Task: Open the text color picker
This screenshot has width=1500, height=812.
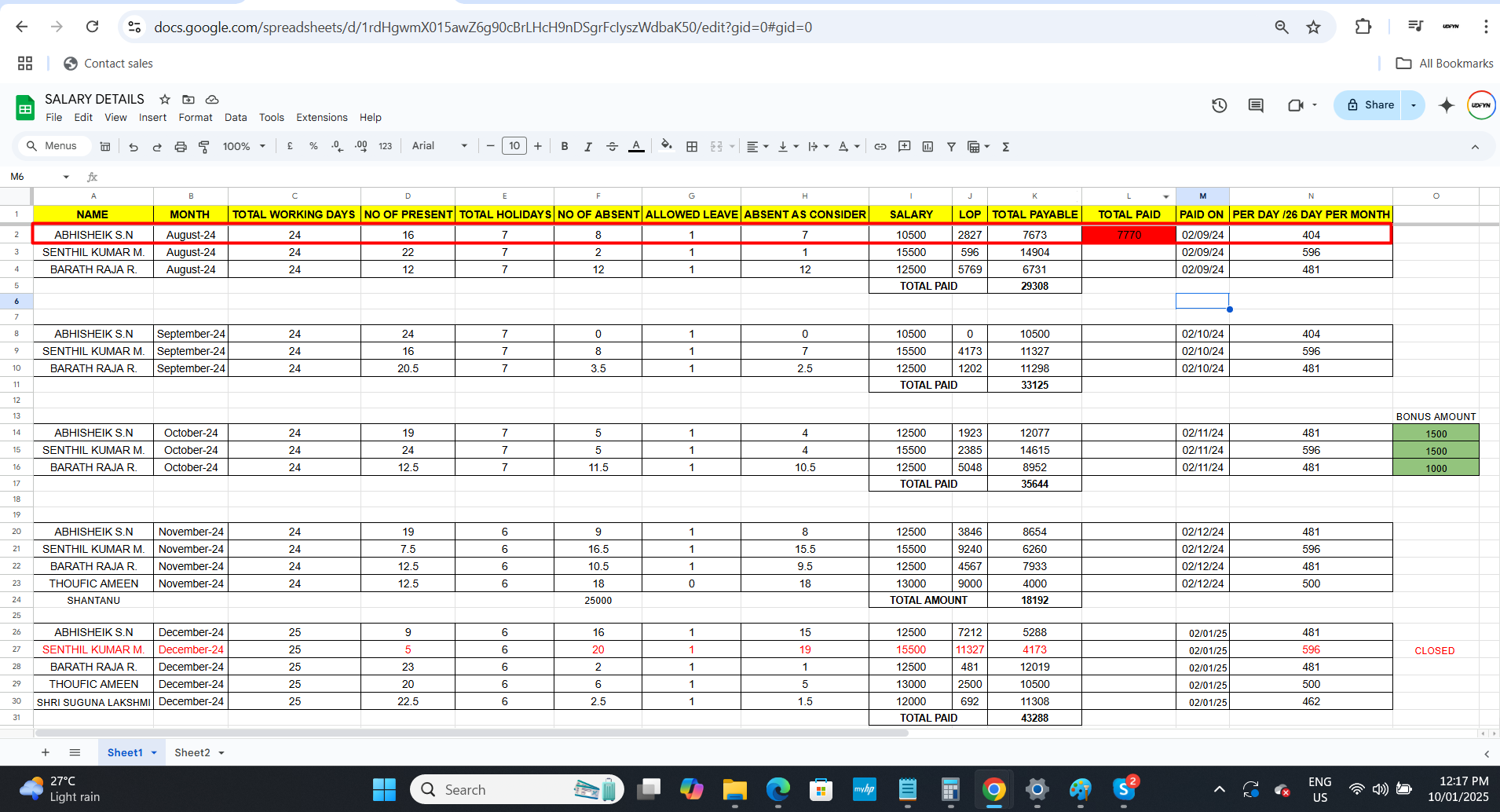Action: [x=636, y=146]
